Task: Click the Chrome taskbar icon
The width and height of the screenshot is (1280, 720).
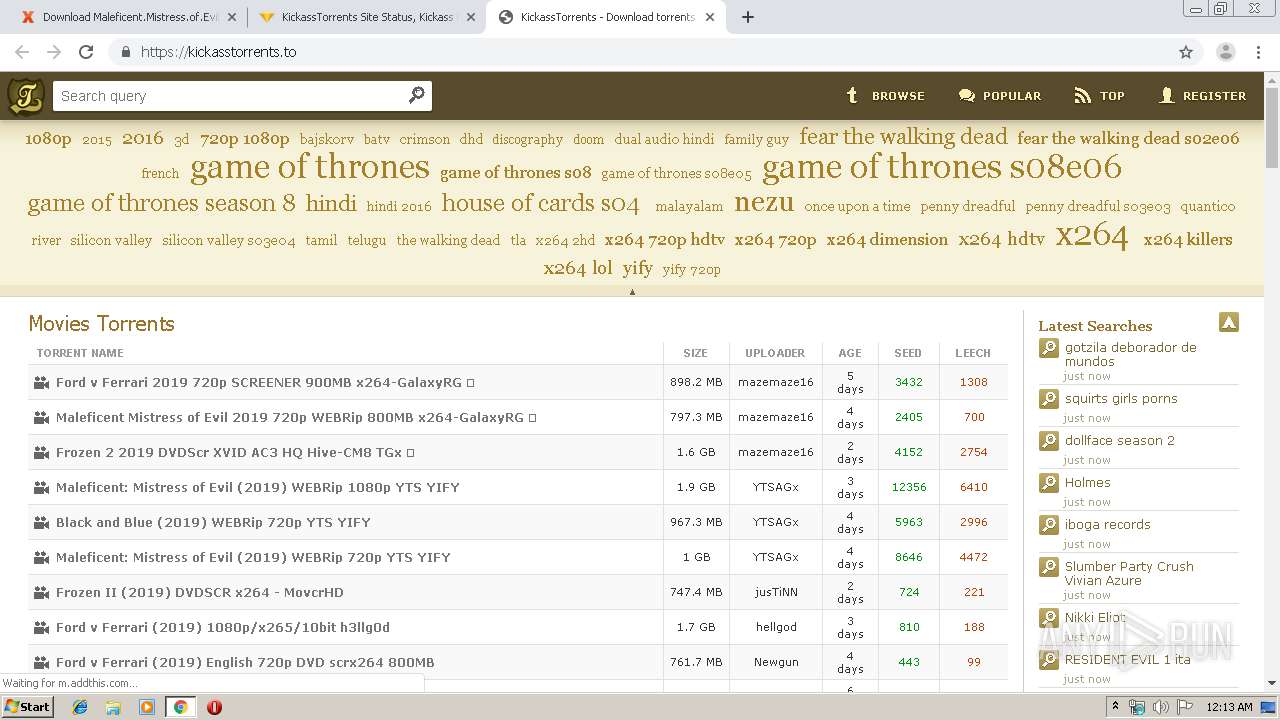Action: pos(180,707)
